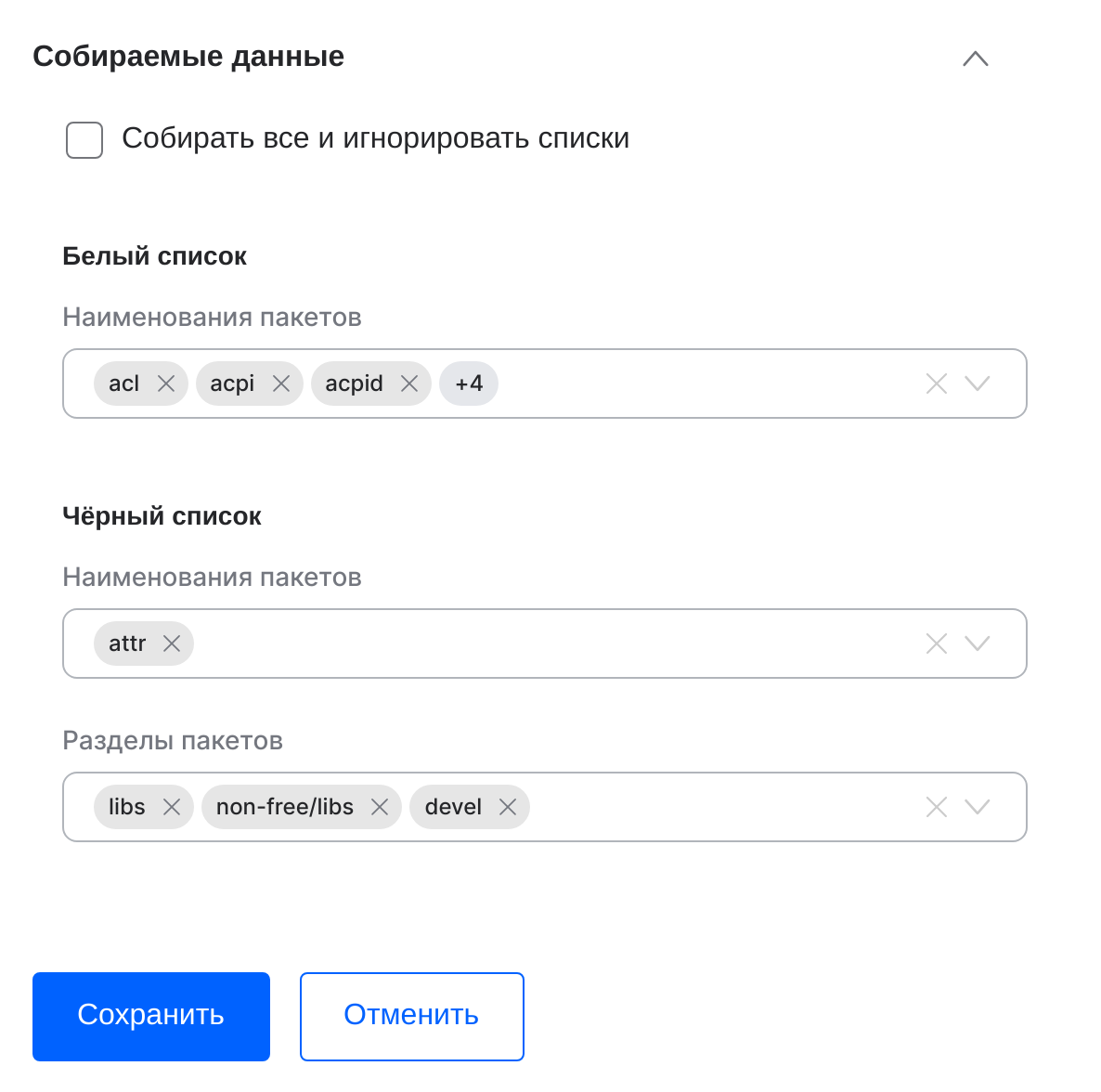This screenshot has width=1101, height=1092.
Task: Clear all whitelist package names
Action: coord(937,383)
